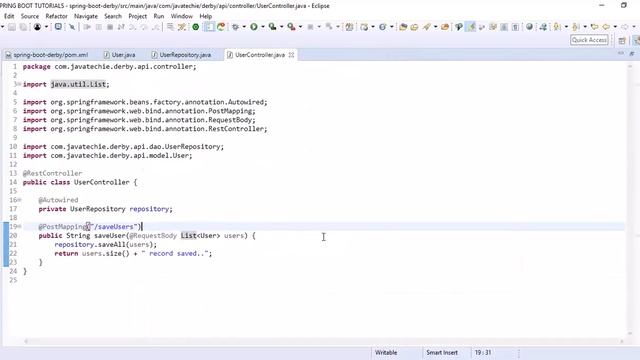Switch to the User.java tab
The width and height of the screenshot is (640, 360).
click(120, 55)
